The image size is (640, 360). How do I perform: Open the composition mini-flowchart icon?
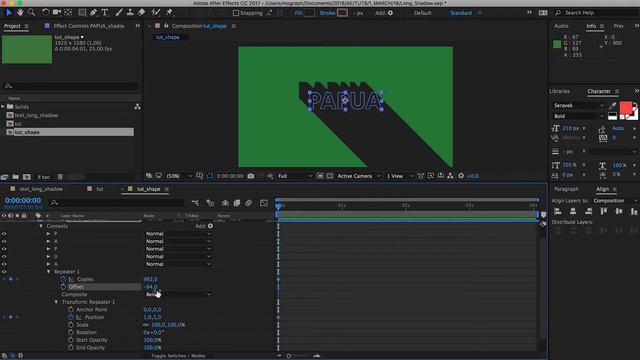195,203
